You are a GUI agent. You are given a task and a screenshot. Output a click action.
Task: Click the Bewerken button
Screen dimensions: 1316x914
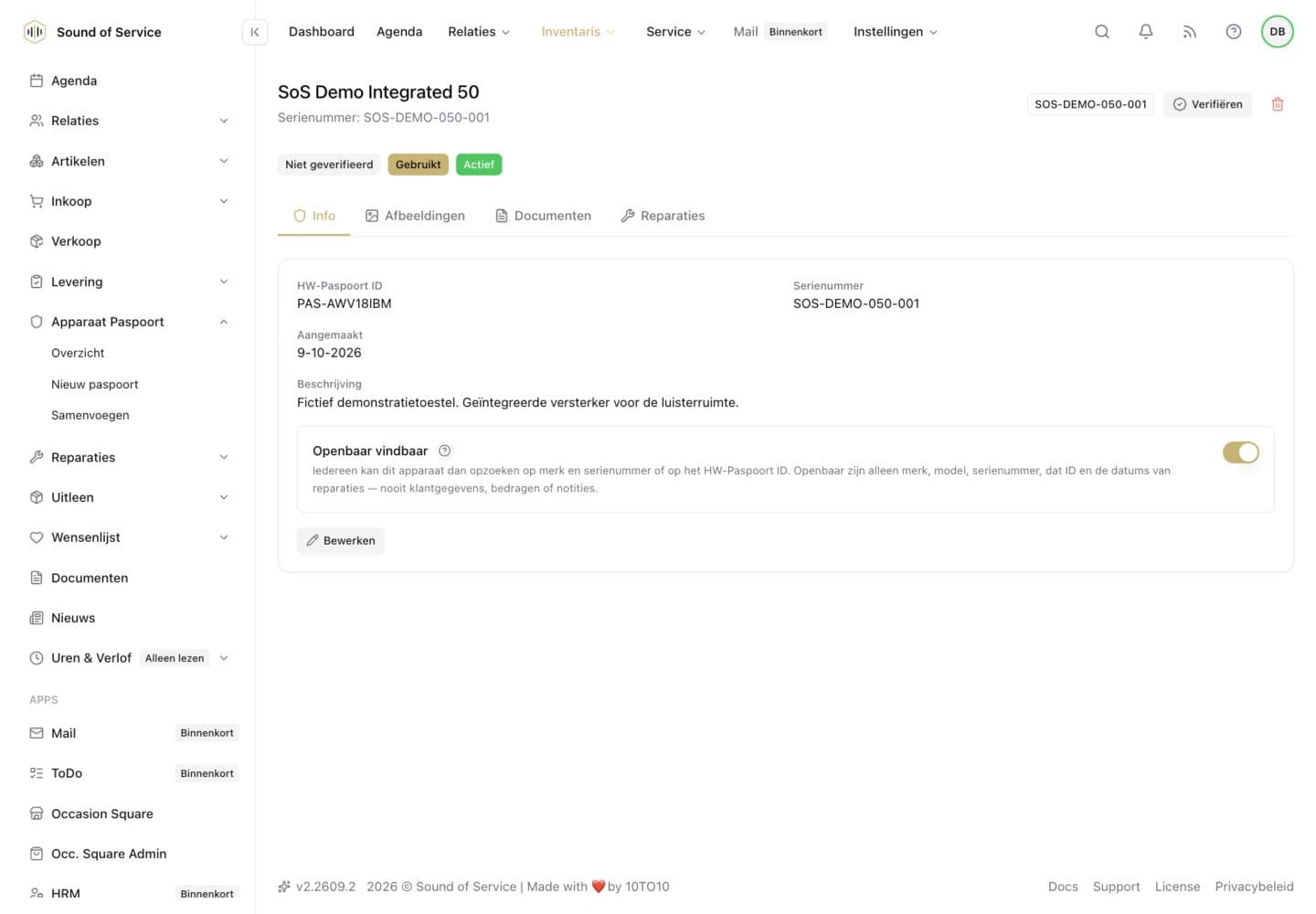click(340, 540)
